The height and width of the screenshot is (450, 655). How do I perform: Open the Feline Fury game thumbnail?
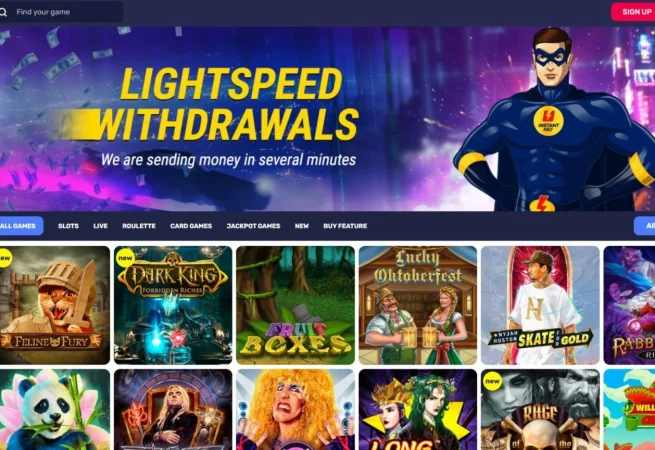(55, 305)
